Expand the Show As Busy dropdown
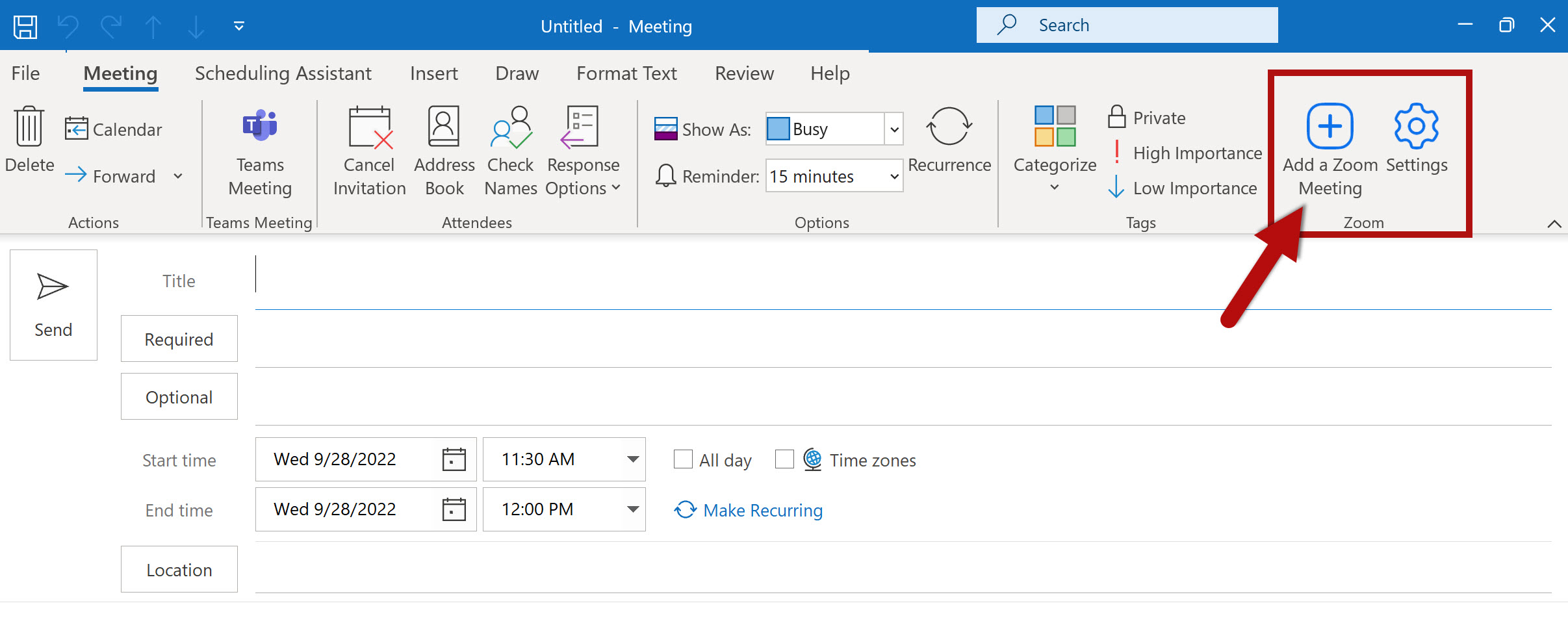This screenshot has width=1568, height=625. 894,129
